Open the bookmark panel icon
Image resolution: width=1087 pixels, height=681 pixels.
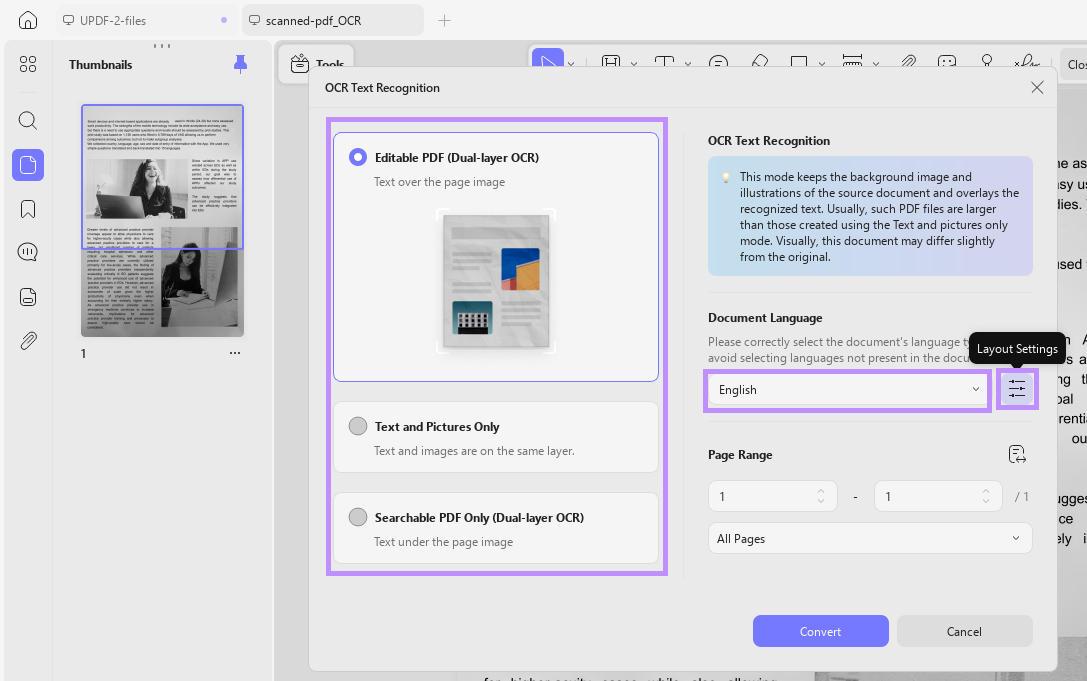click(28, 209)
